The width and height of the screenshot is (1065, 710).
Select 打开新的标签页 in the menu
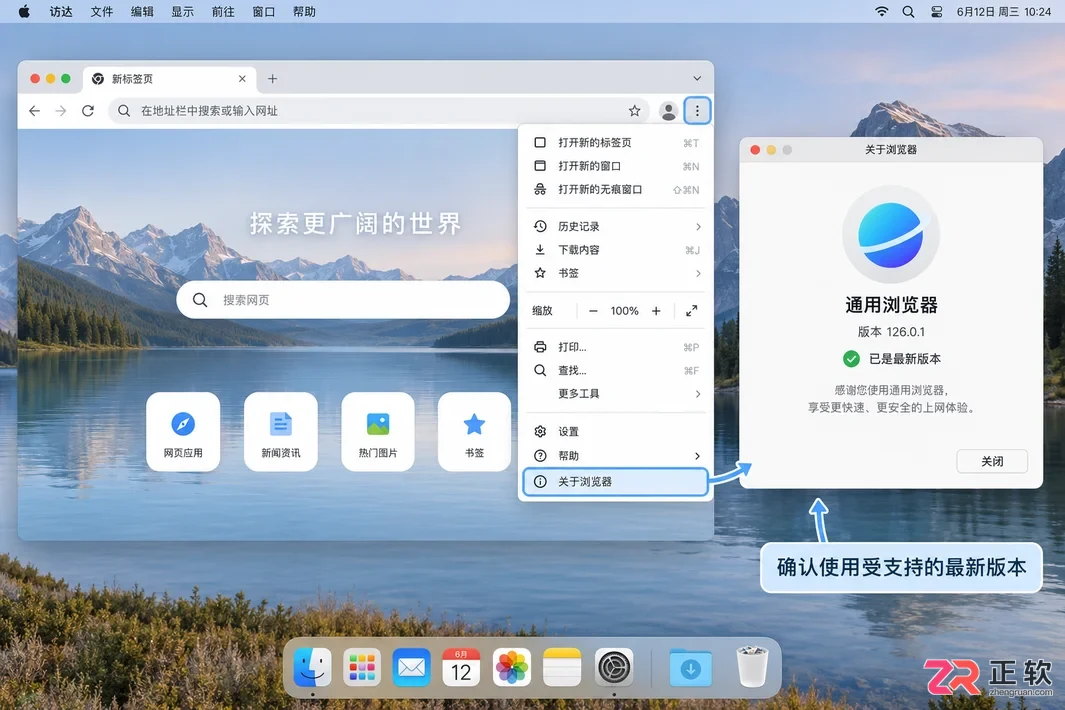tap(615, 143)
